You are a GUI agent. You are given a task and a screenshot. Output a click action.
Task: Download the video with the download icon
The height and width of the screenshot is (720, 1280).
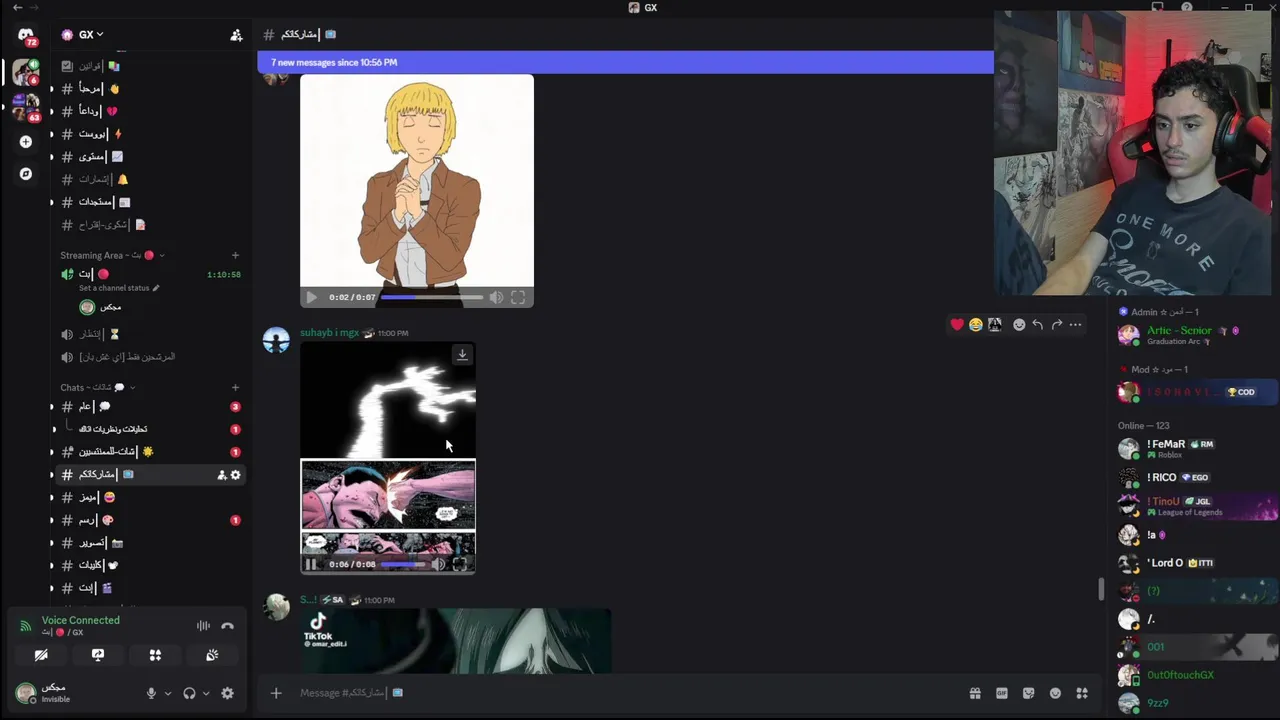462,355
